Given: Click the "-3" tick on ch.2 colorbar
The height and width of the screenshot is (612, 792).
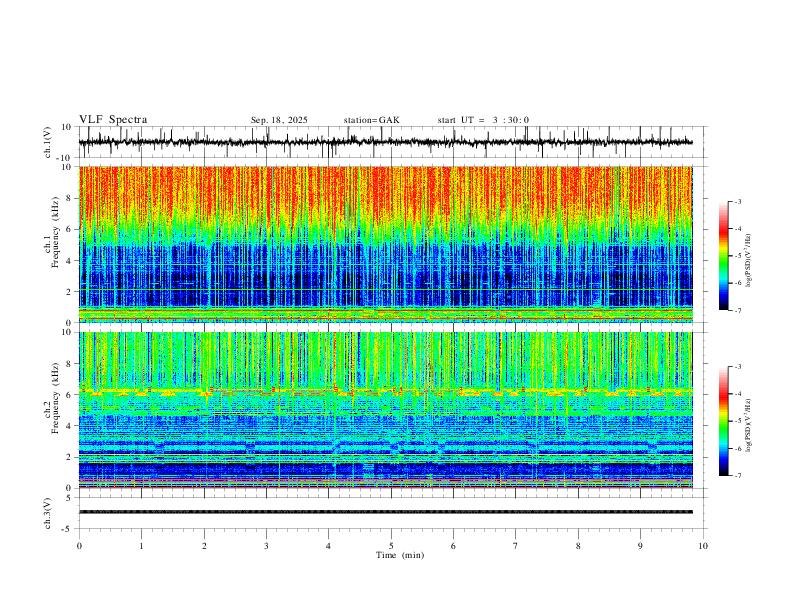Looking at the screenshot, I should pos(737,367).
